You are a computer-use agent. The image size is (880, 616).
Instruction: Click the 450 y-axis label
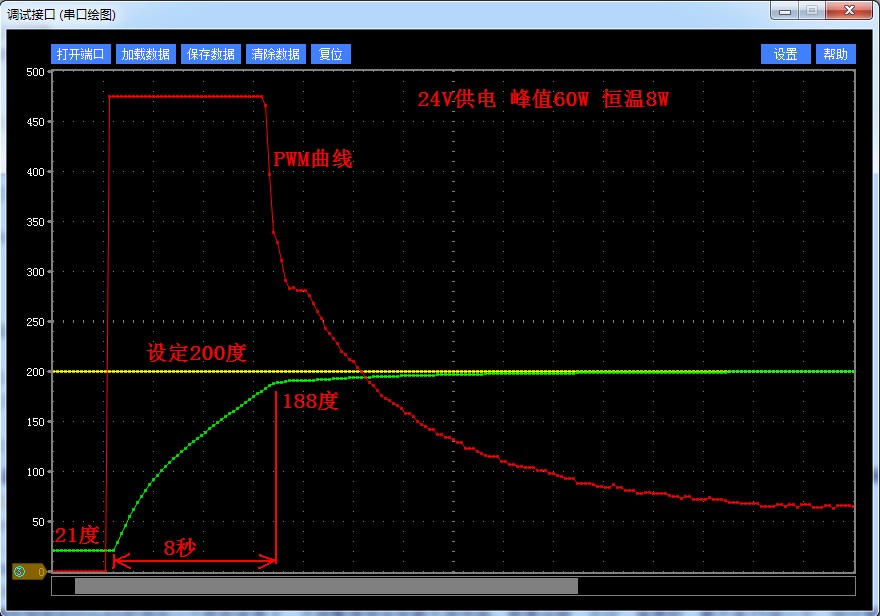coord(35,122)
